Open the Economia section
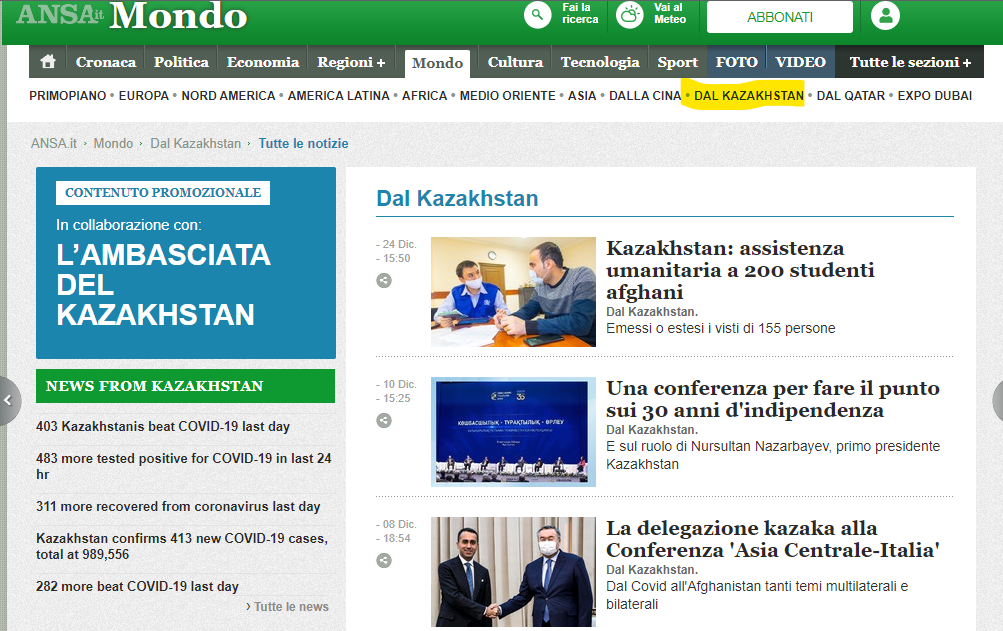 263,62
